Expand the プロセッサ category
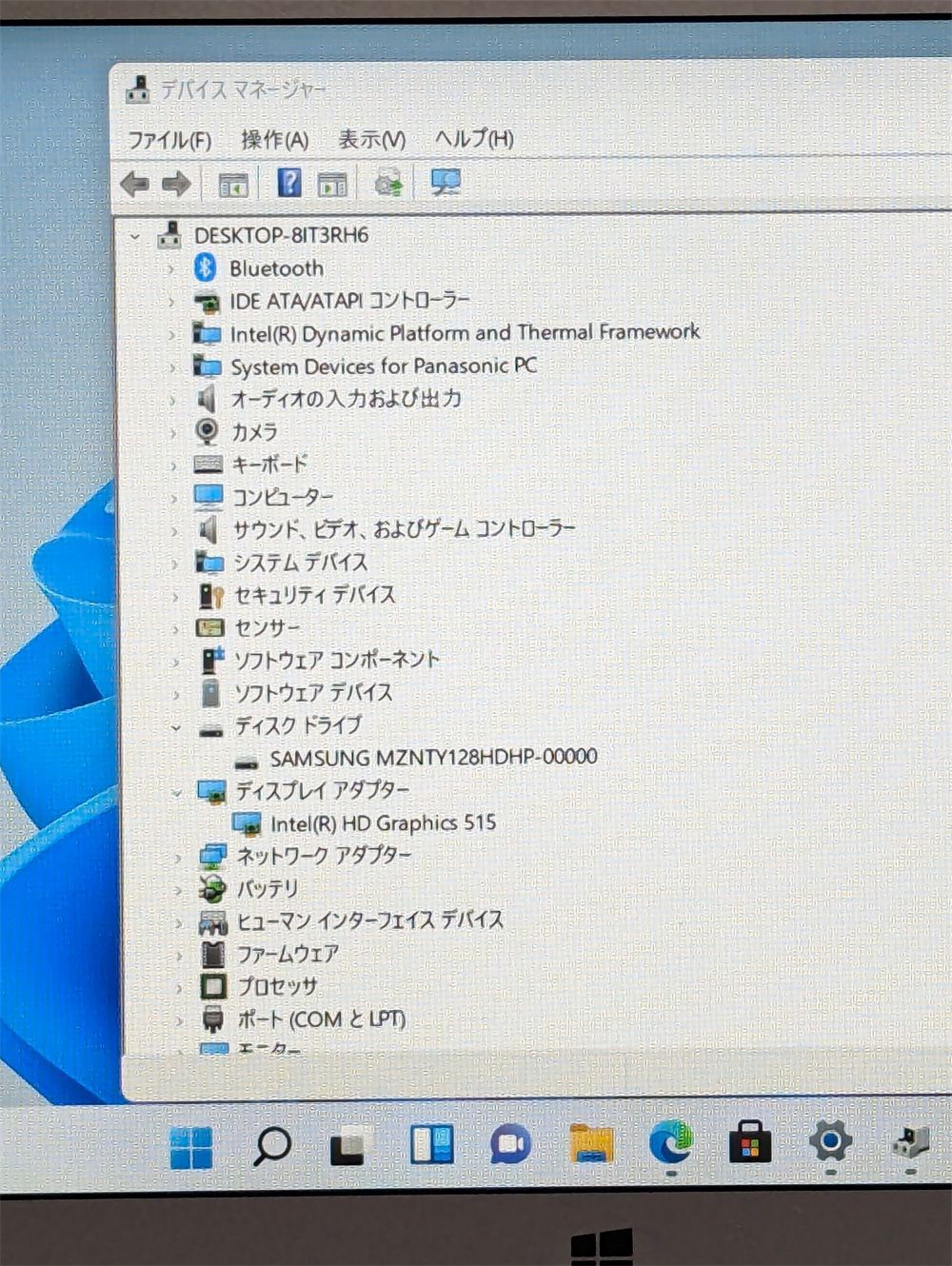The width and height of the screenshot is (952, 1266). coord(178,988)
